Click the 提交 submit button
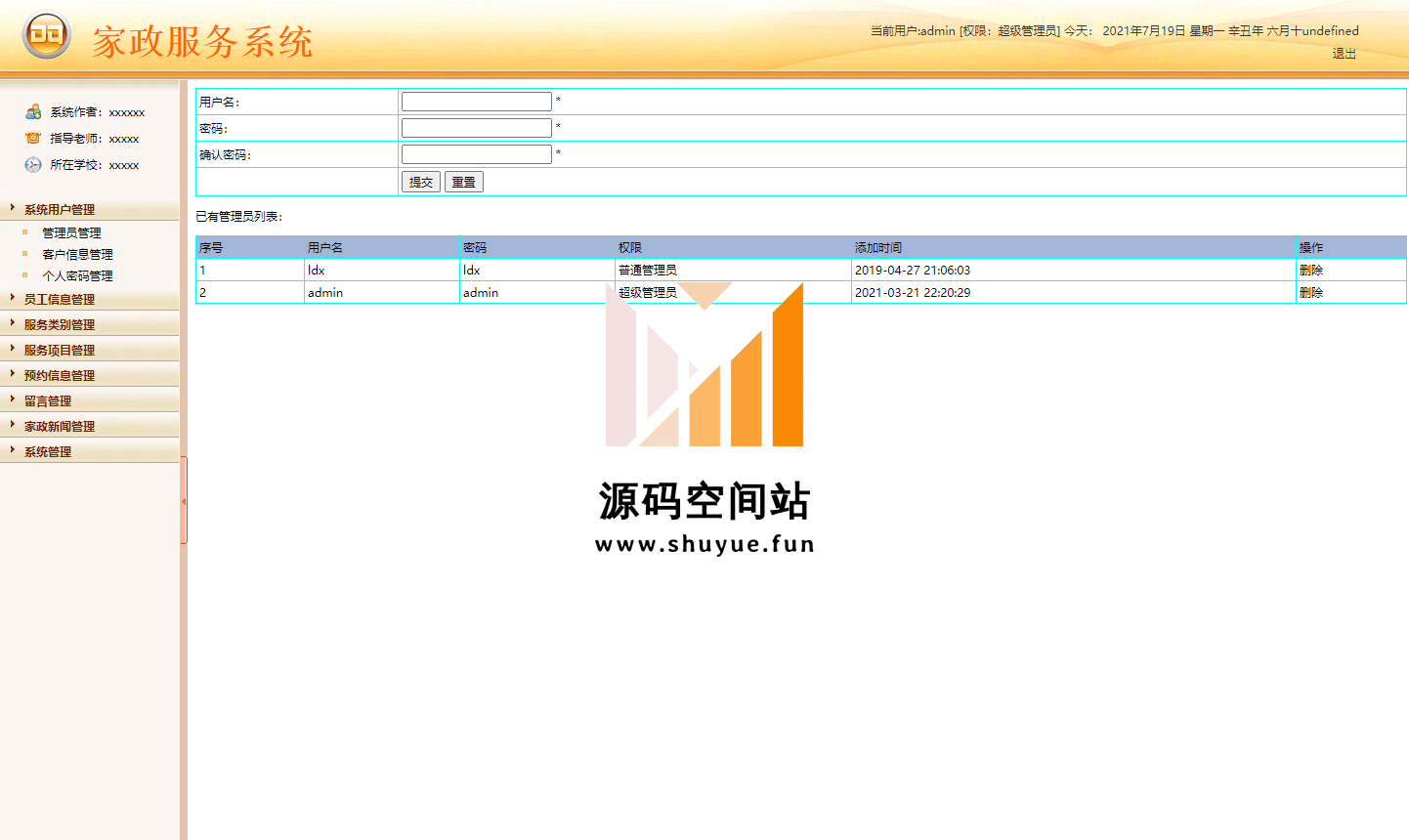Viewport: 1409px width, 840px height. pos(421,182)
